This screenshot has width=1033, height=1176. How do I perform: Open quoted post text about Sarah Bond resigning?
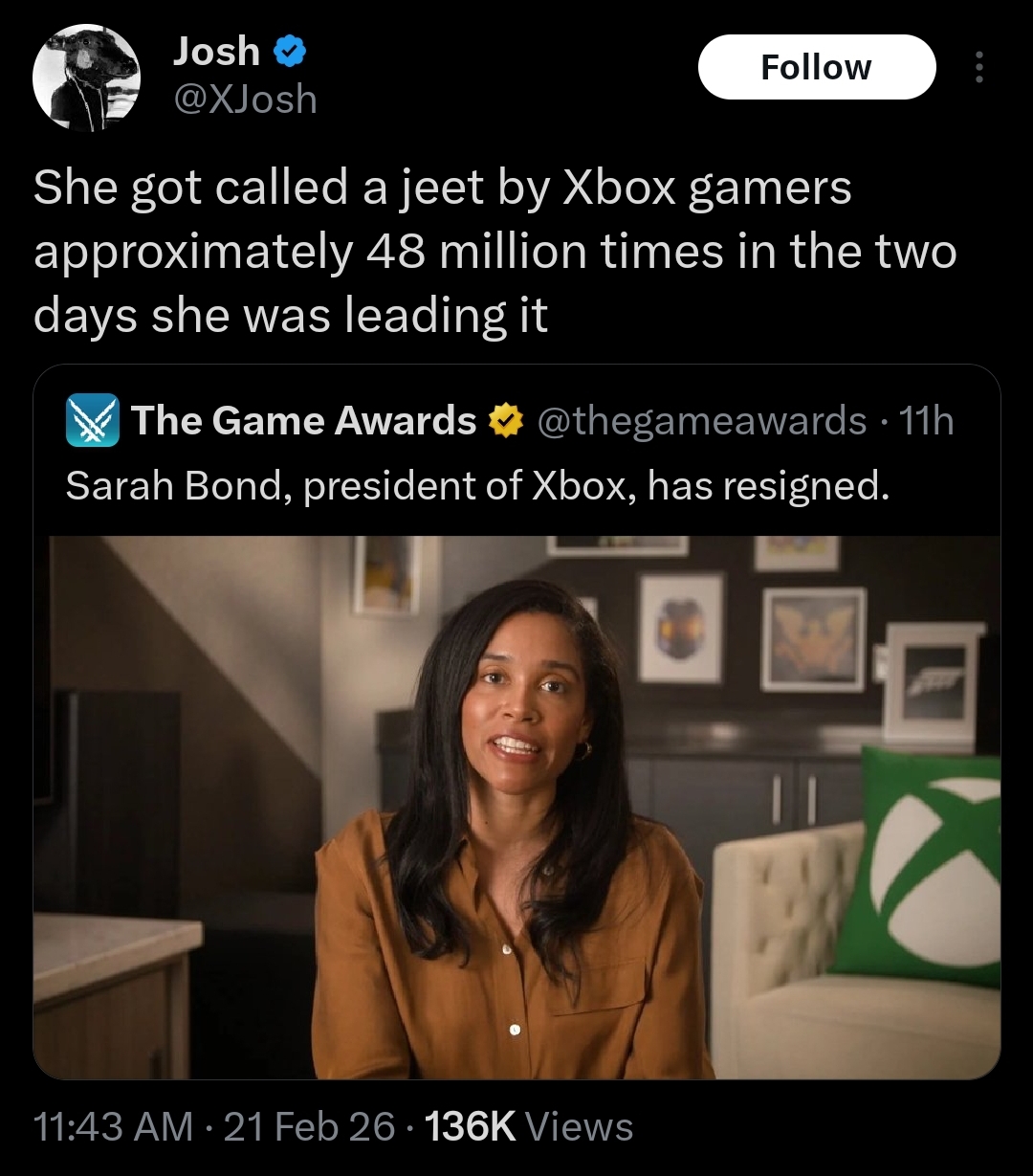(x=477, y=486)
